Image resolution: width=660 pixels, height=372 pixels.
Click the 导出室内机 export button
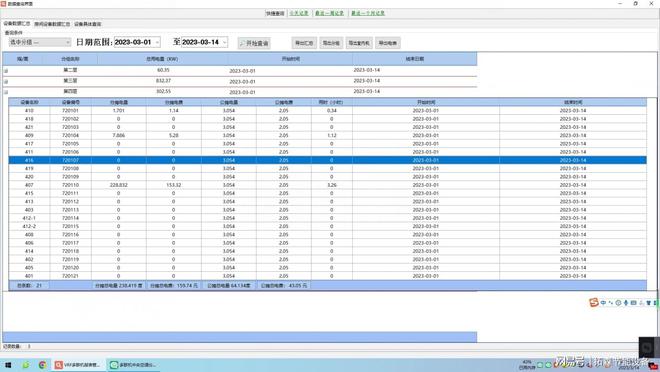(359, 43)
